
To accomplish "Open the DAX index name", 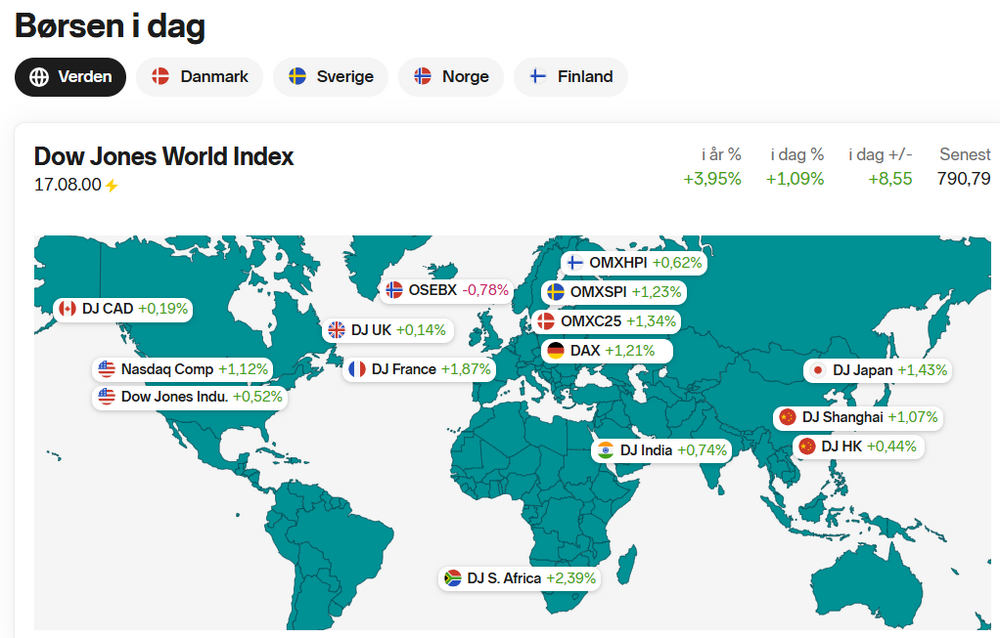I will [585, 351].
